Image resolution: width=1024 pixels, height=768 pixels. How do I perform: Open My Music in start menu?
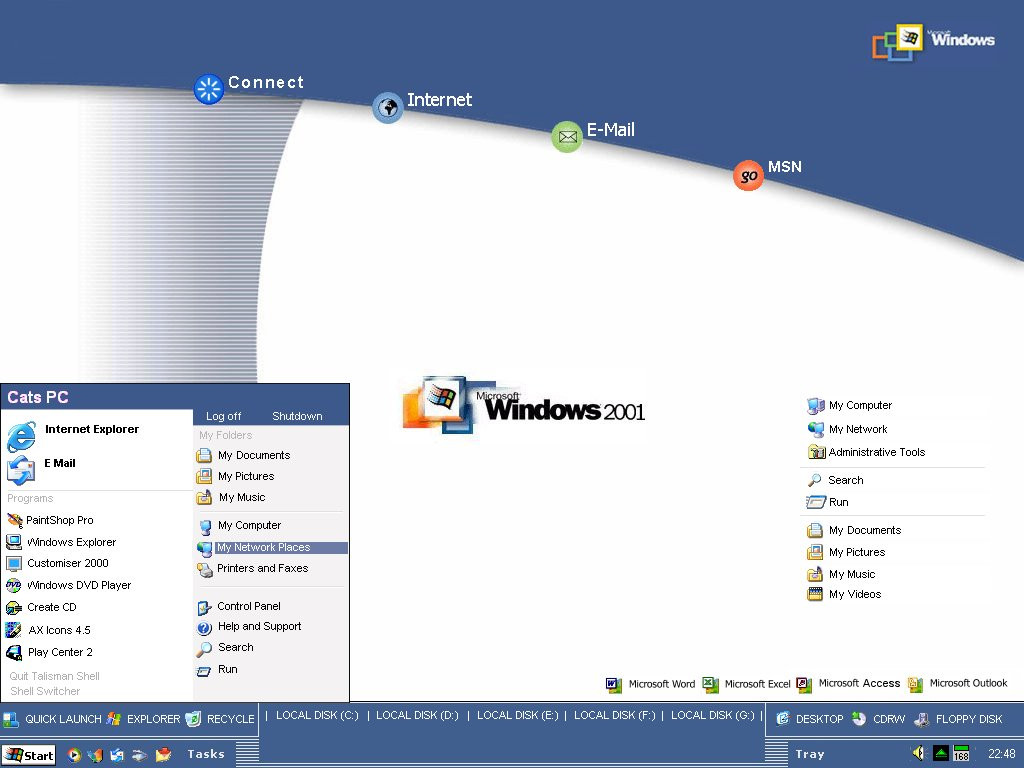pos(231,497)
